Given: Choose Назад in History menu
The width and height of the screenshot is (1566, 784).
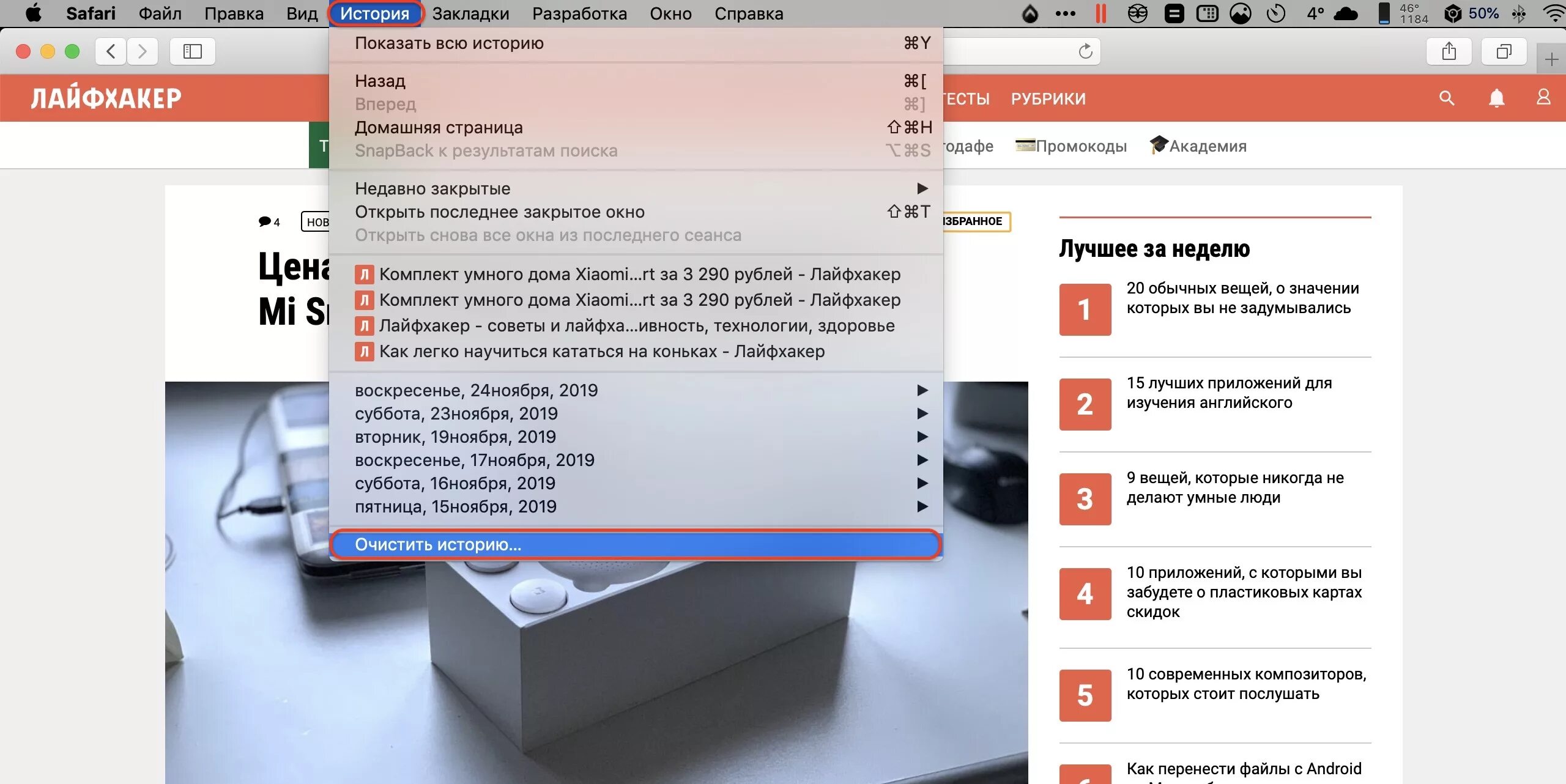Looking at the screenshot, I should pyautogui.click(x=636, y=81).
